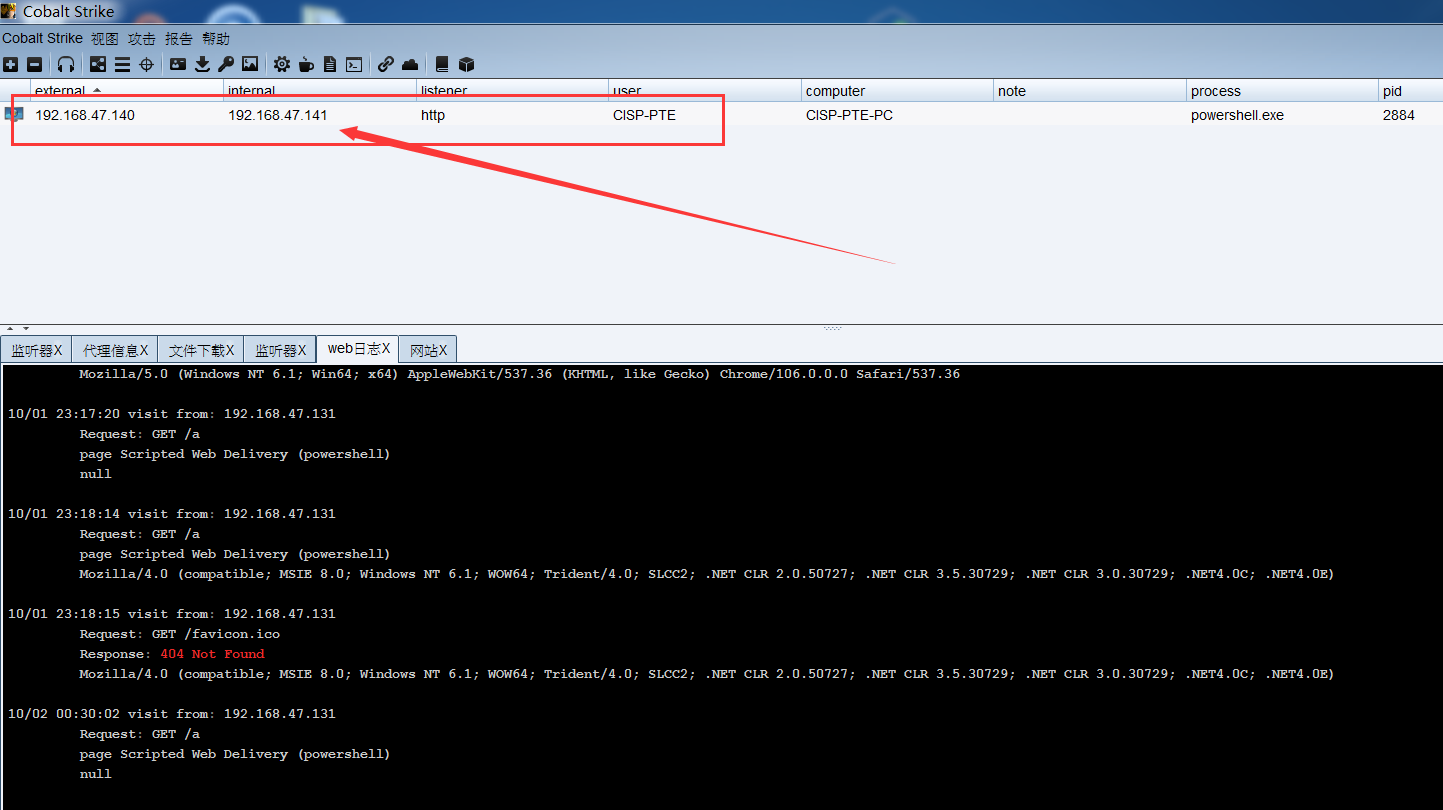The image size is (1443, 810).
Task: Open Downloaded Files via download arrow icon
Action: point(202,64)
